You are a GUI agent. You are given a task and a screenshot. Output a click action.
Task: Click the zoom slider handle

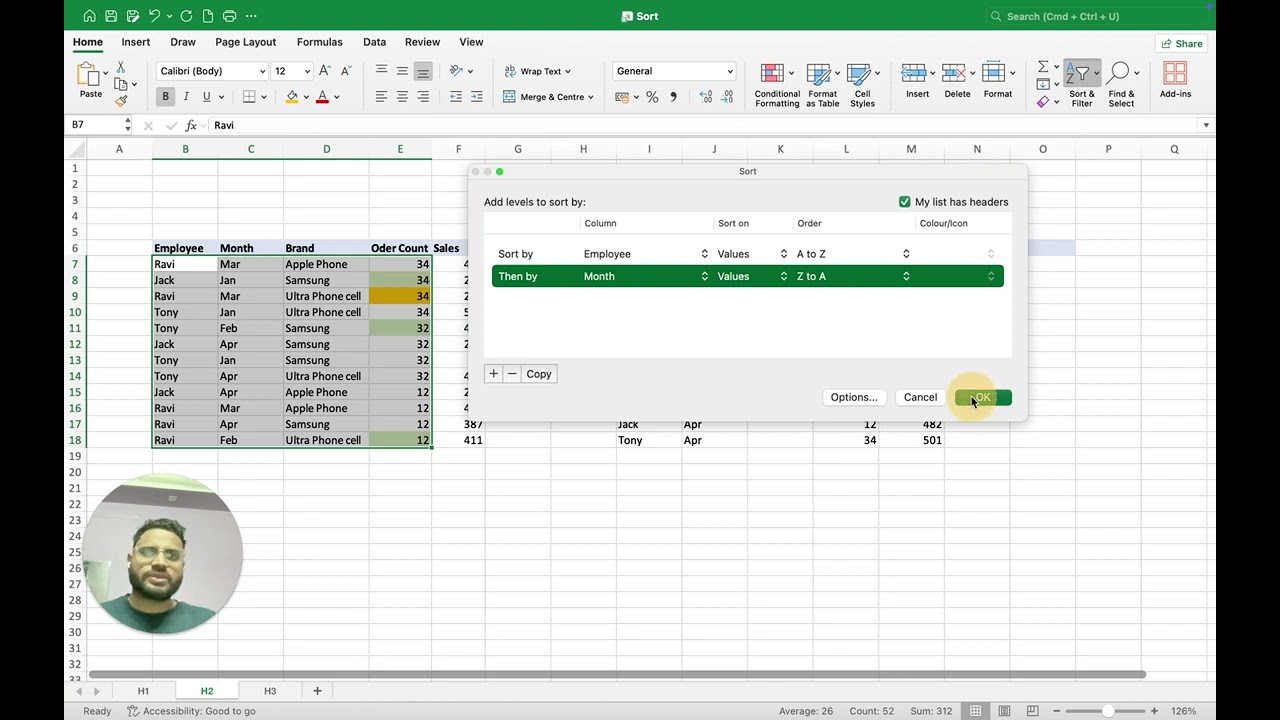point(1108,711)
